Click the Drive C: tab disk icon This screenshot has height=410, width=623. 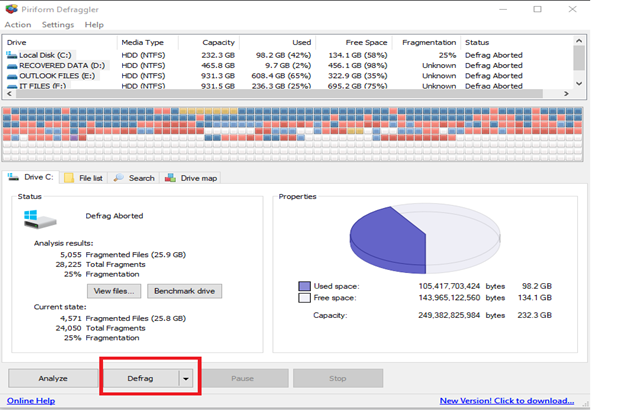[14, 177]
